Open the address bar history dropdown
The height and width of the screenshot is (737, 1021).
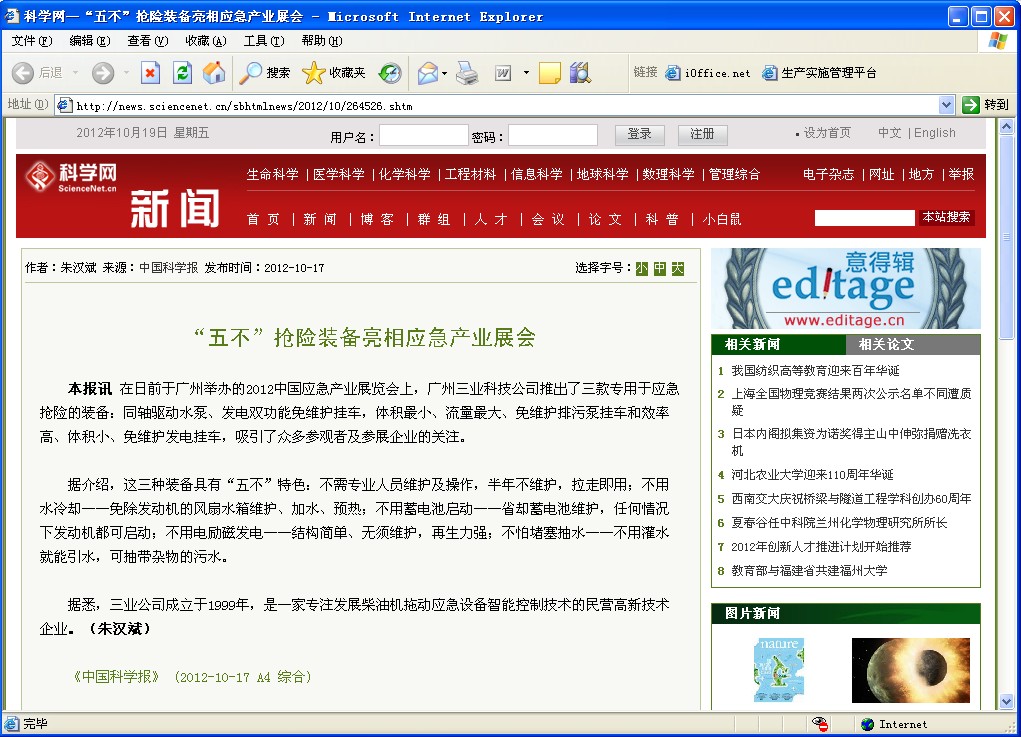click(945, 104)
